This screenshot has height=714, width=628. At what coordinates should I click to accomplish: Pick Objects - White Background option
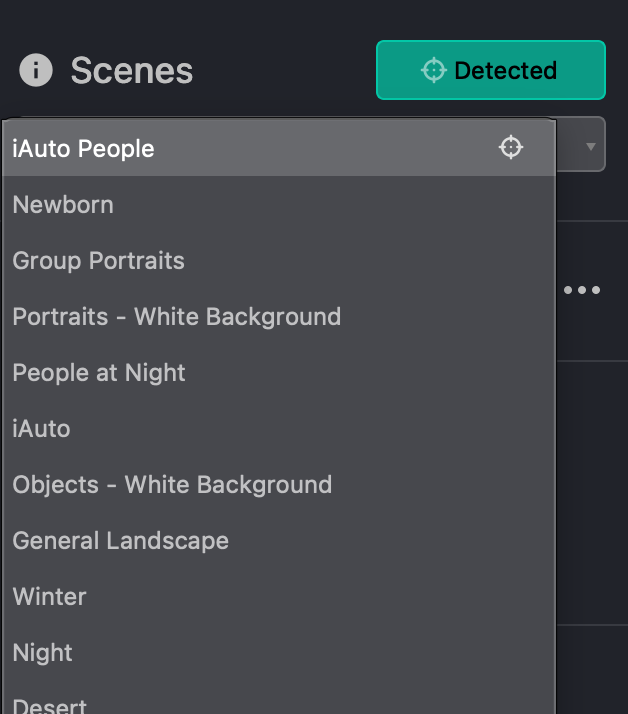coord(172,485)
